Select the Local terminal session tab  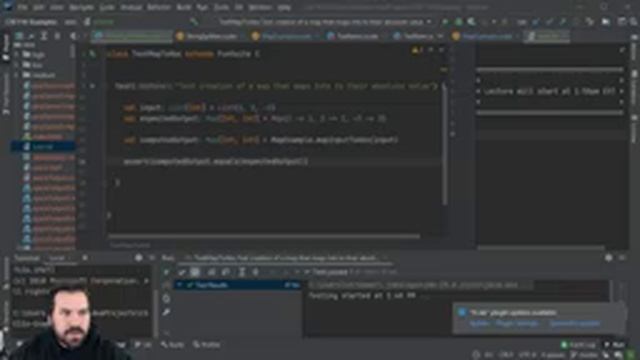click(59, 258)
